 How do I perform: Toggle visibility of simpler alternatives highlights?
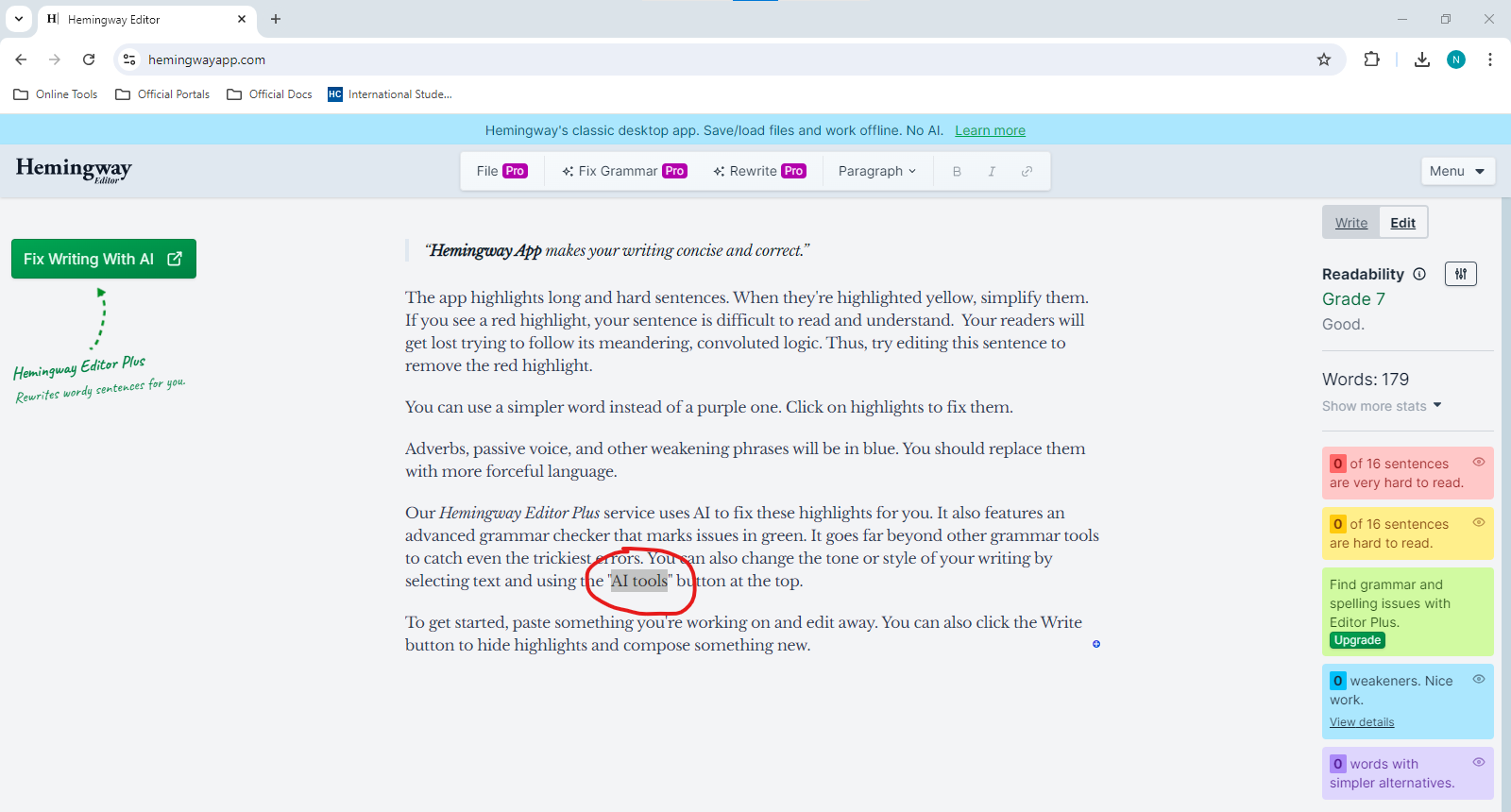coord(1479,762)
